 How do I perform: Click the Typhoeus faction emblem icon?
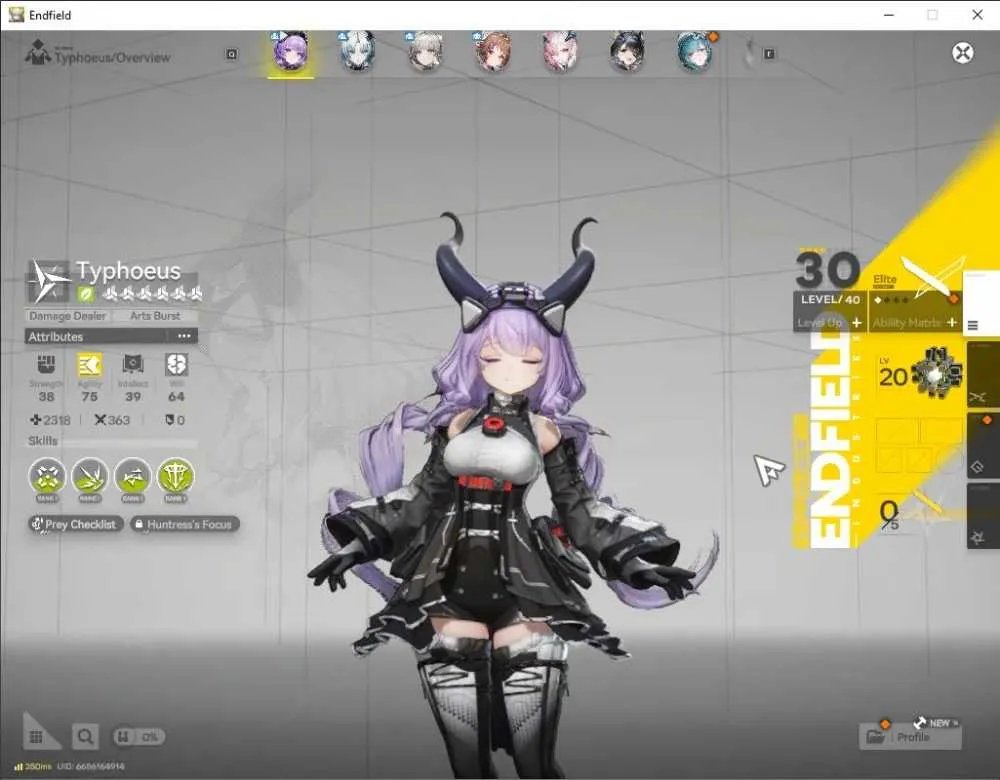[x=48, y=281]
